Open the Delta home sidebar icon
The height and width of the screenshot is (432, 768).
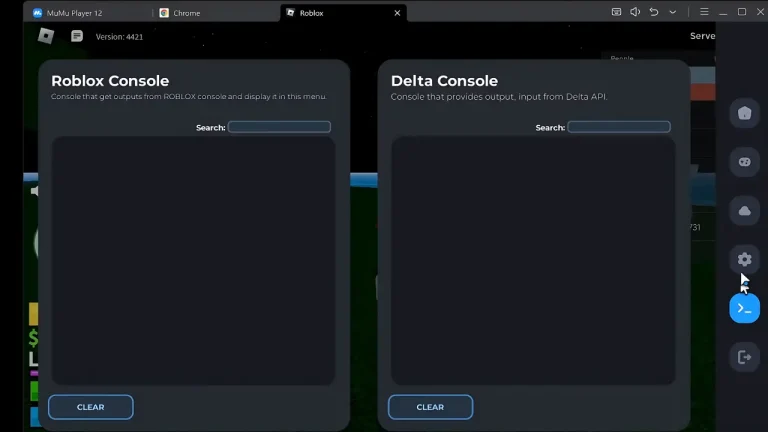744,113
